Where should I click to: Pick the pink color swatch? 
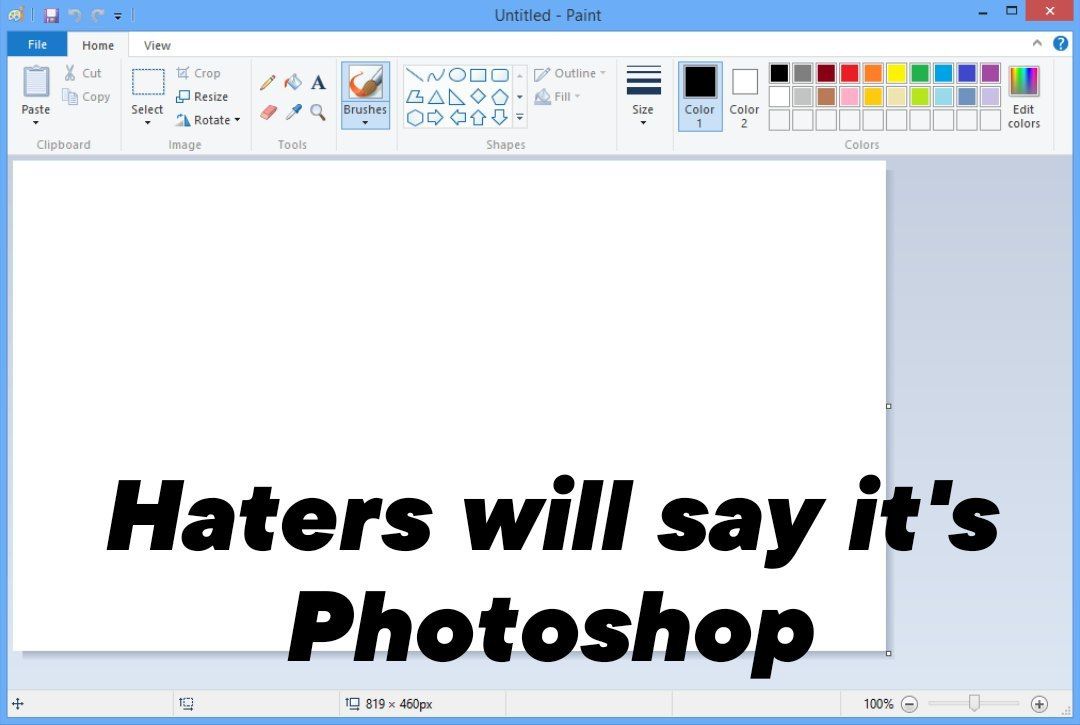tap(849, 96)
